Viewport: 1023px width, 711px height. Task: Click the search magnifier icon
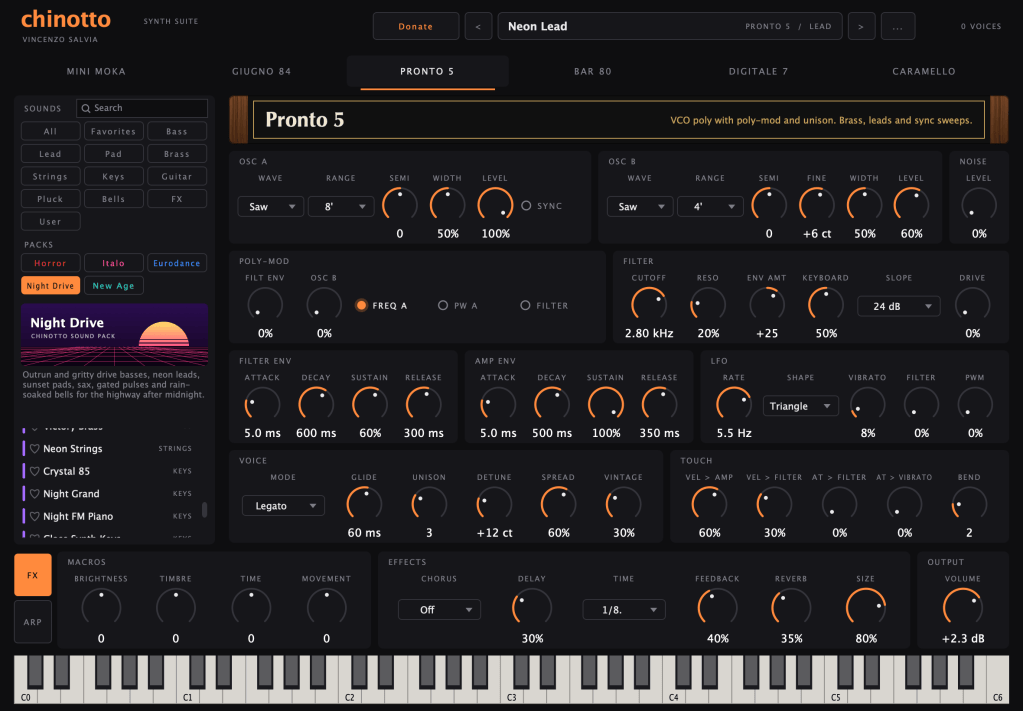[85, 108]
